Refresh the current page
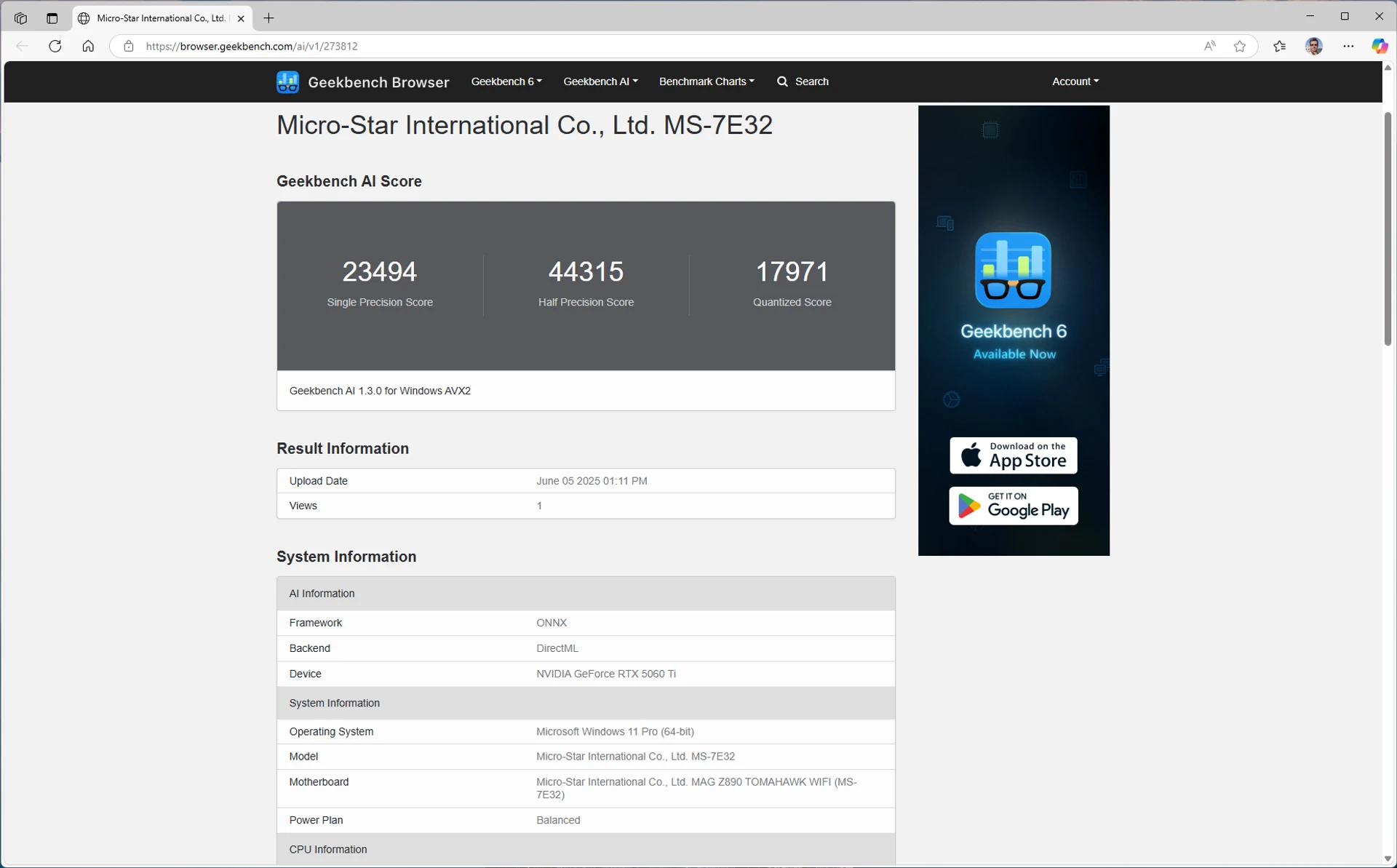Image resolution: width=1397 pixels, height=868 pixels. (x=55, y=46)
